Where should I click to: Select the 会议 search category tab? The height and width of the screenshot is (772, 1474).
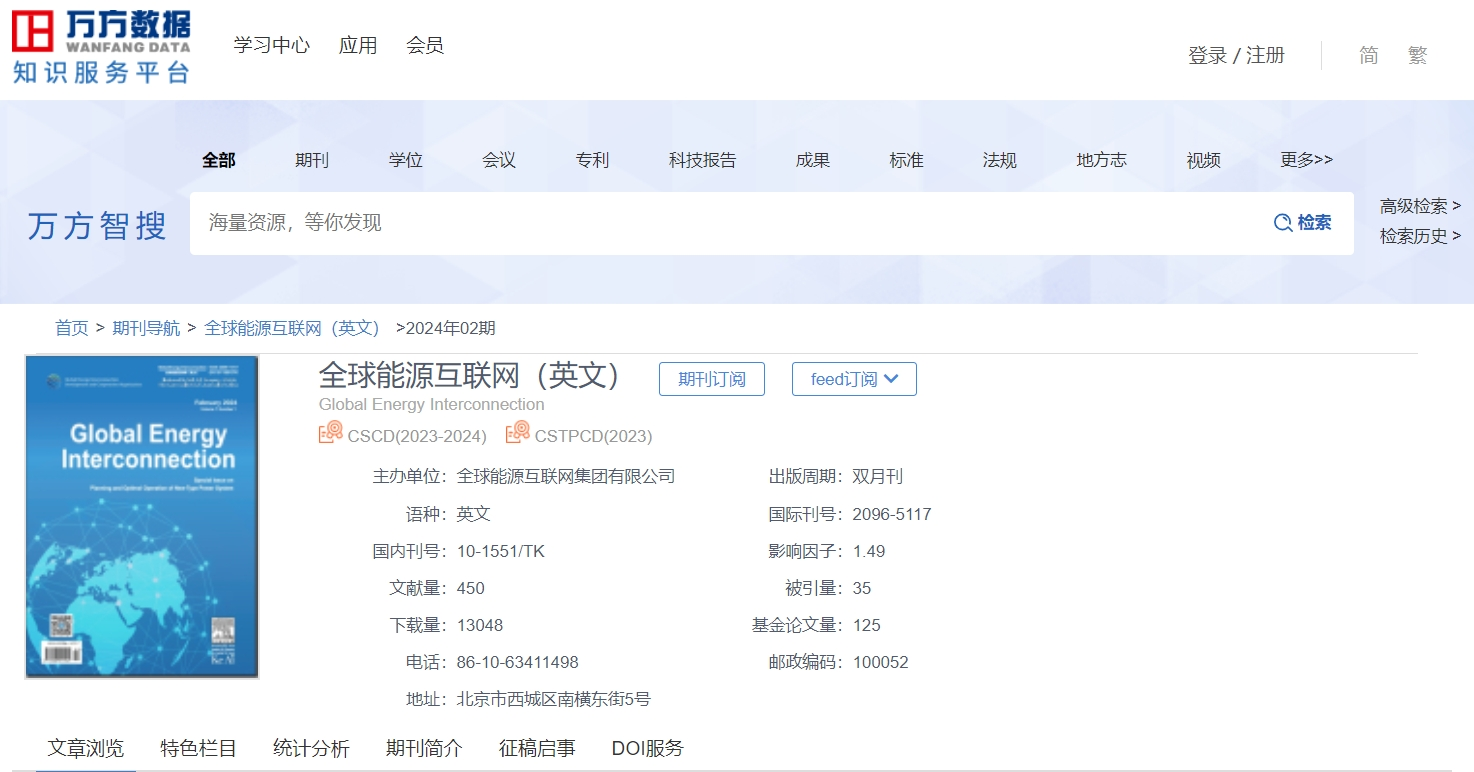(x=499, y=160)
